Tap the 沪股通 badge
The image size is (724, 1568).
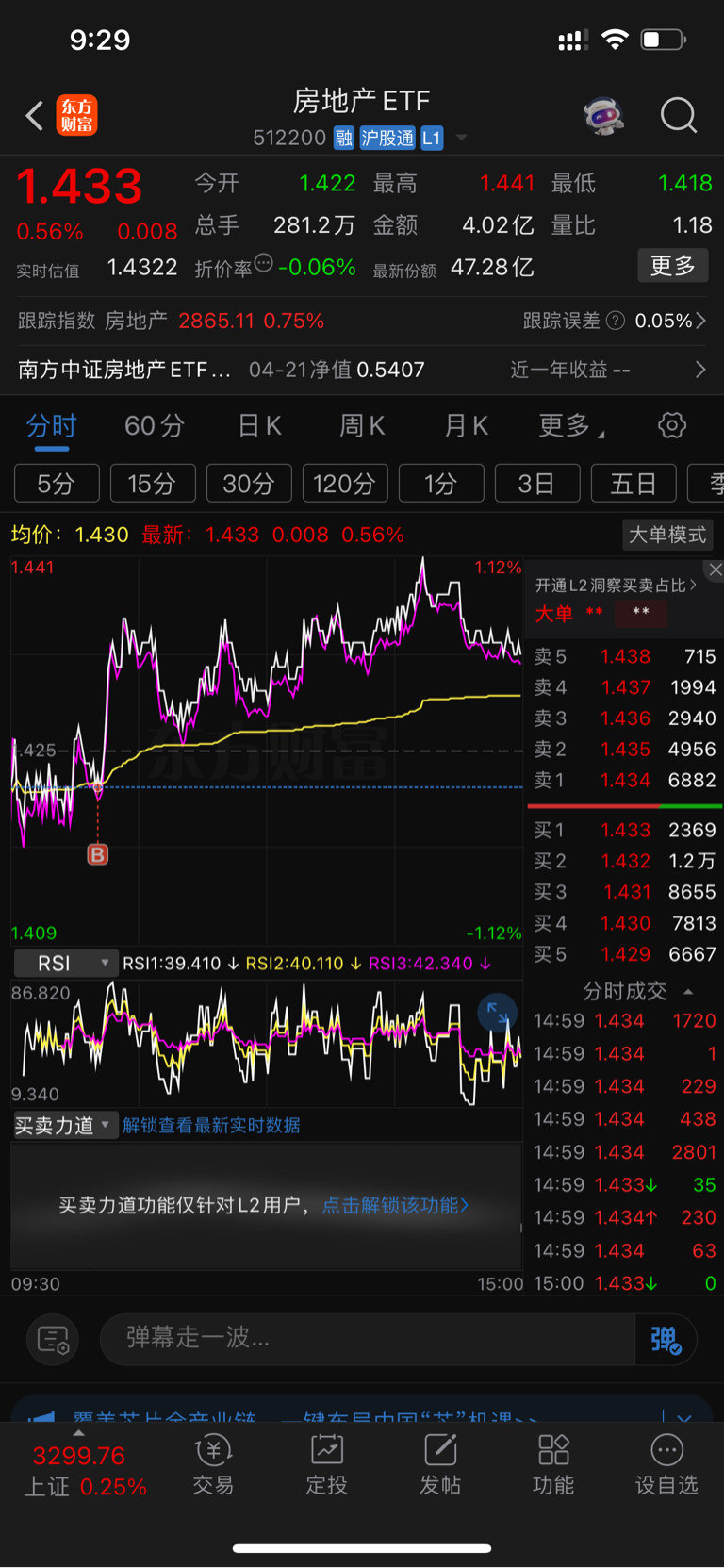pos(387,138)
